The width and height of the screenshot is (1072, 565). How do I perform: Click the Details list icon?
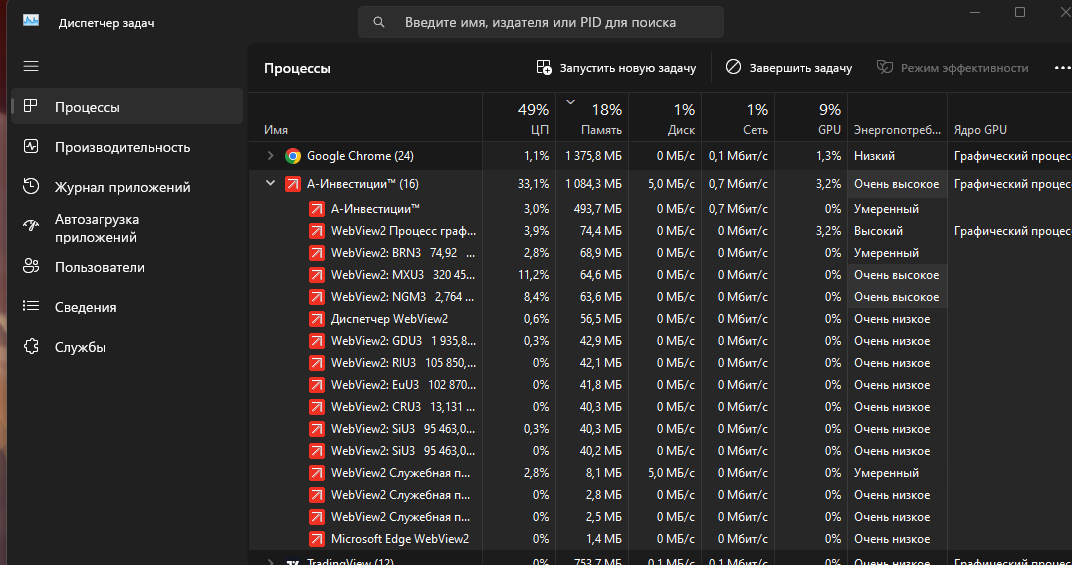pos(31,307)
